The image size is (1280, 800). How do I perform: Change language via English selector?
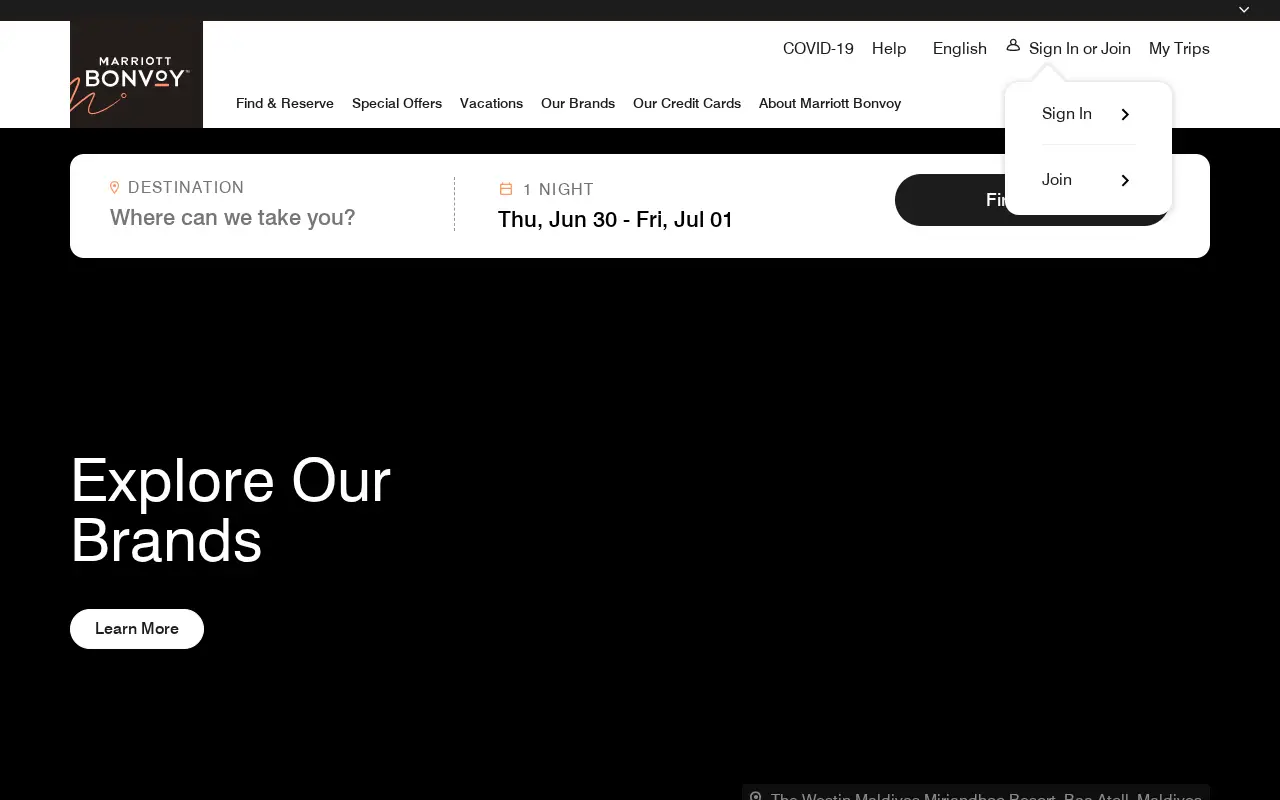[x=960, y=48]
